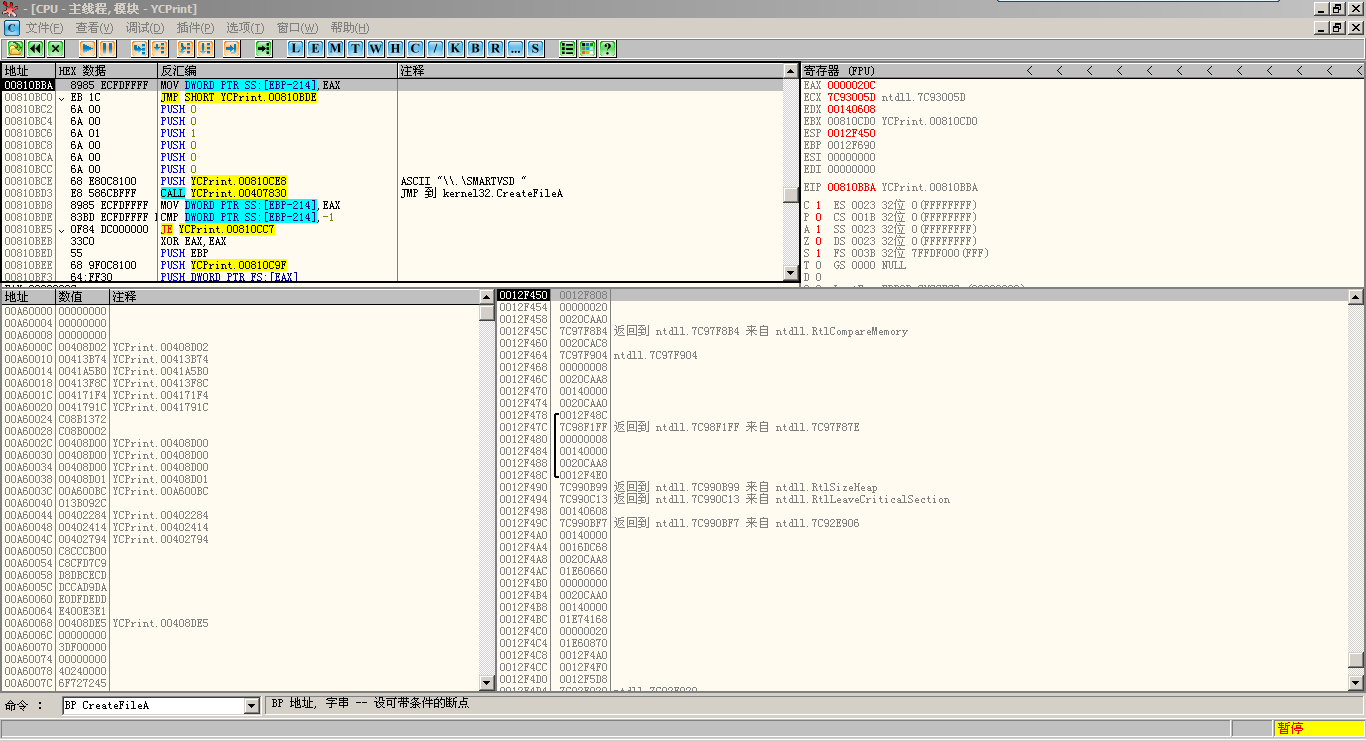
Task: Select the ESP register value 0012F450
Action: coord(851,133)
